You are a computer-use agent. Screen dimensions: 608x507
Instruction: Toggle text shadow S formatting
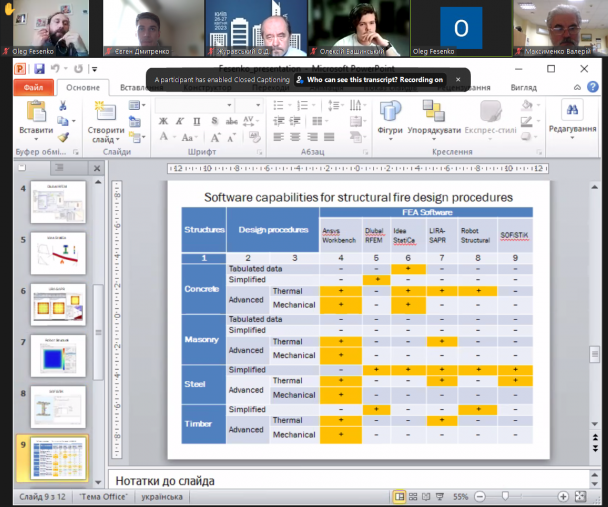(214, 121)
